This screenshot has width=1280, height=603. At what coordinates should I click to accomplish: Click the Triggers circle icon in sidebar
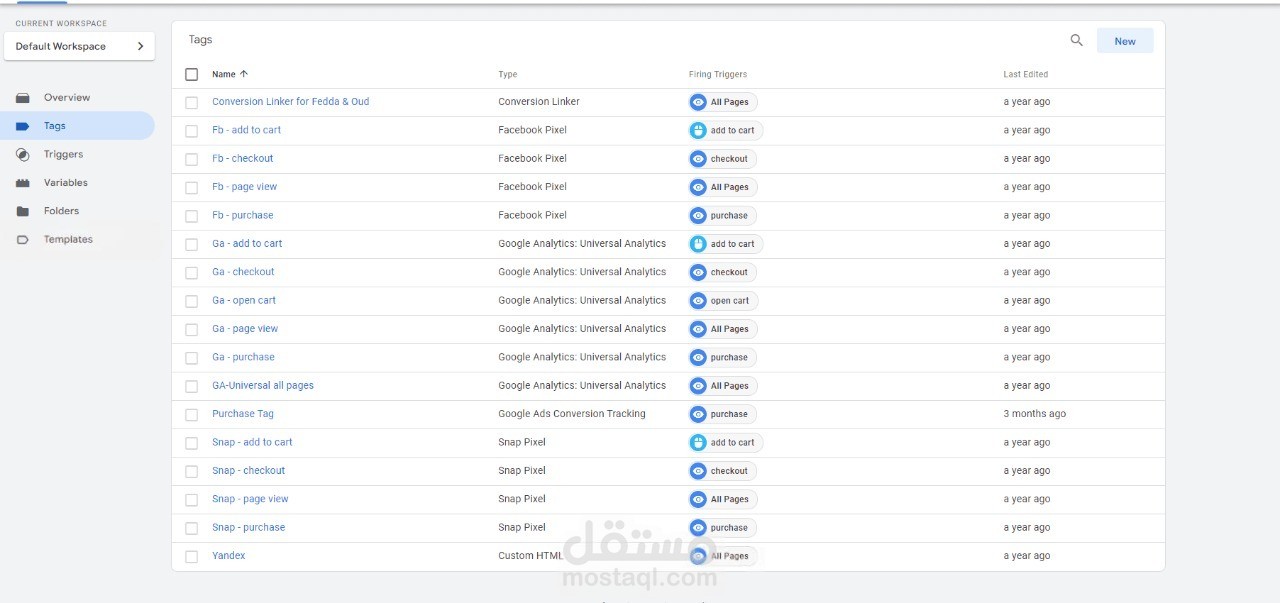click(23, 154)
